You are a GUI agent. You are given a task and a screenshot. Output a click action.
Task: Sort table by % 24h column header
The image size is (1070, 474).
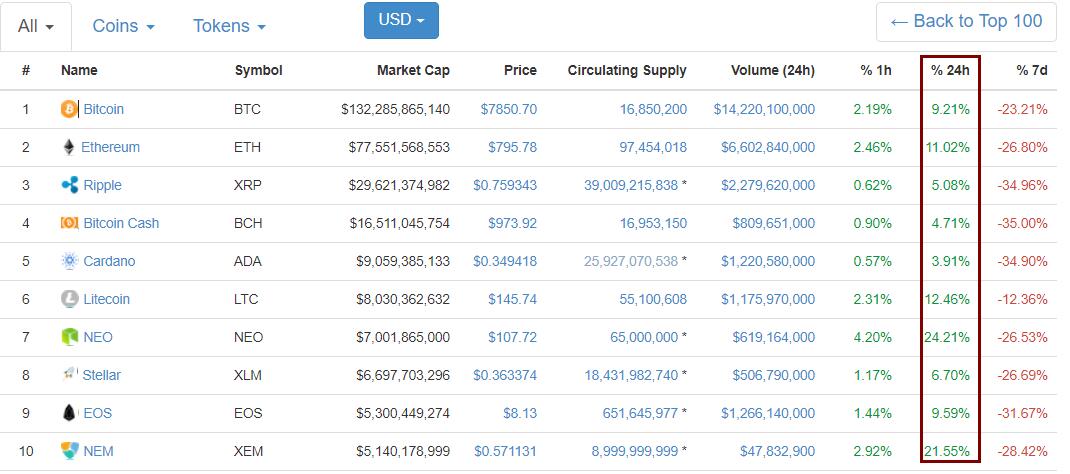pyautogui.click(x=949, y=70)
